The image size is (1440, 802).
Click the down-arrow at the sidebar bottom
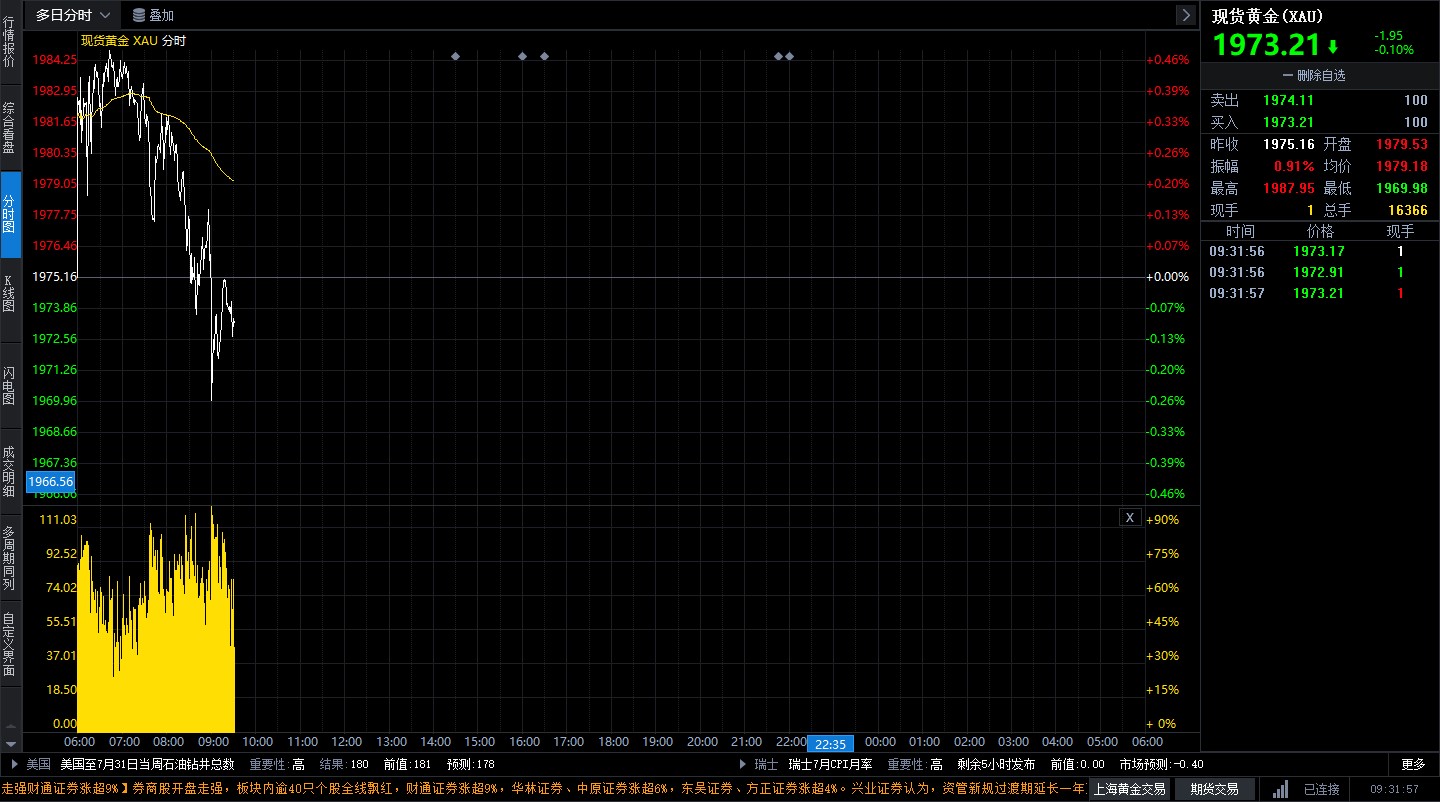(x=11, y=744)
